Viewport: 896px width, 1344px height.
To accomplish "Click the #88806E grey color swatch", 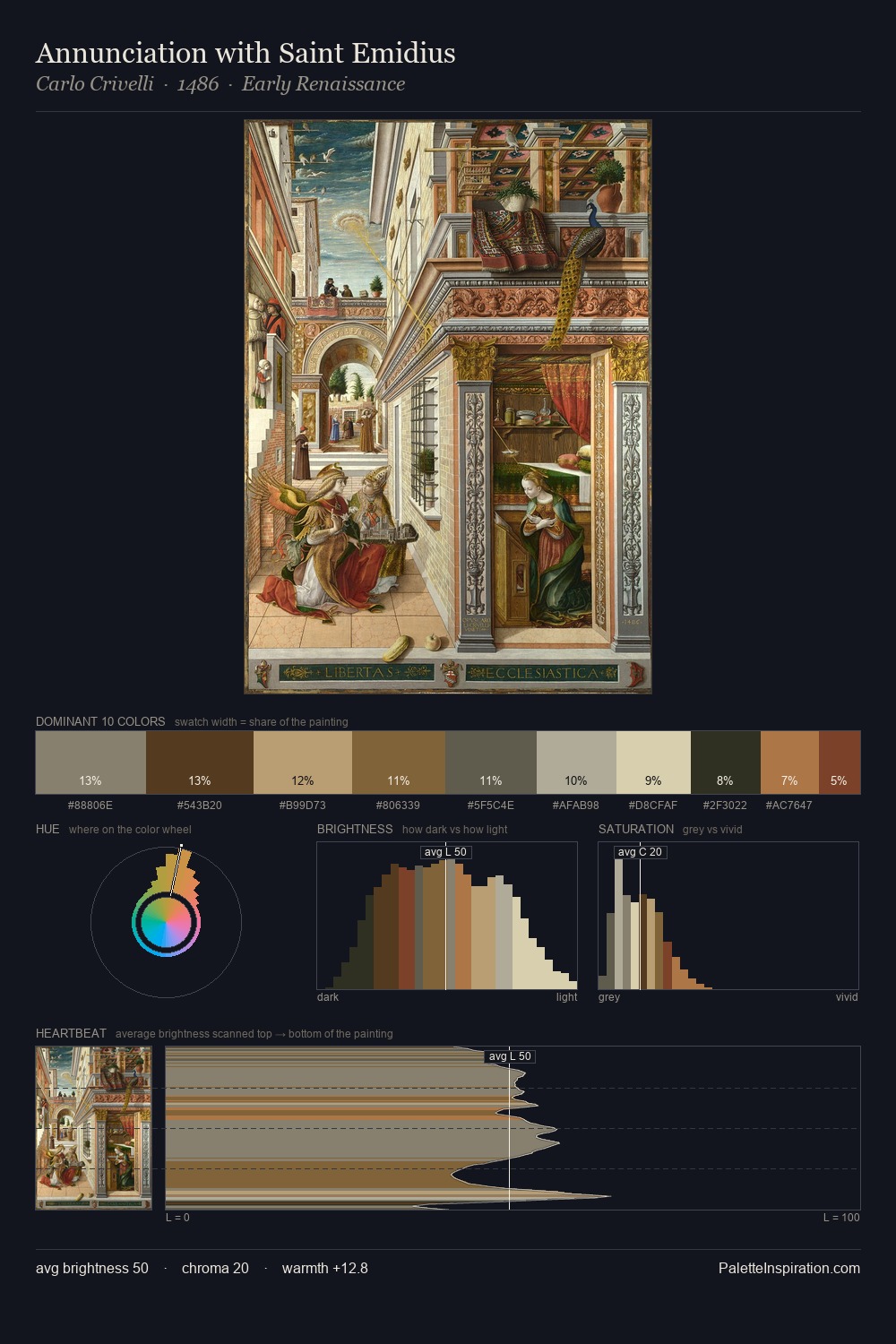I will [90, 762].
